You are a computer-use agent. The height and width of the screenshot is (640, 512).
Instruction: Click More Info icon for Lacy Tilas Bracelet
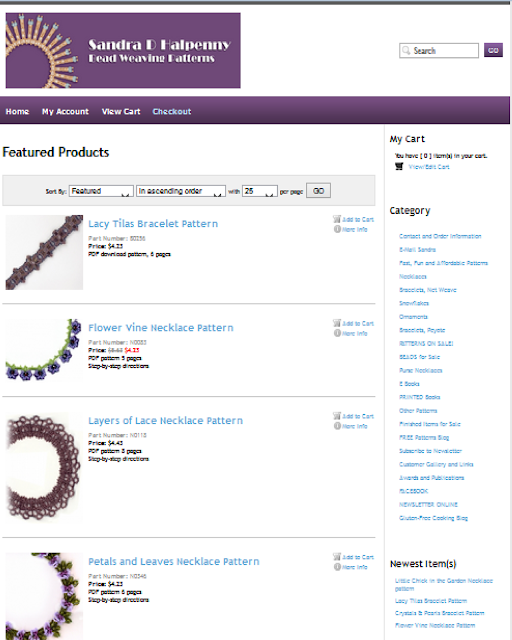[x=337, y=229]
